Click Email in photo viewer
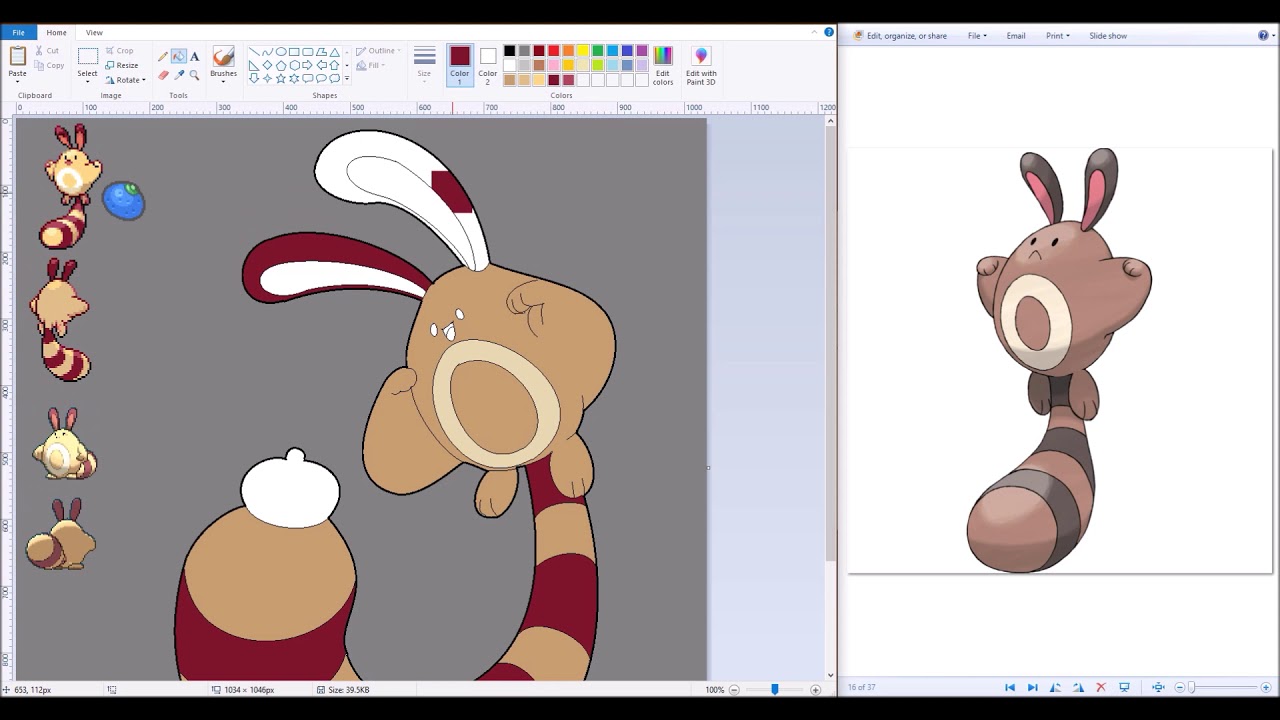 (x=1016, y=36)
